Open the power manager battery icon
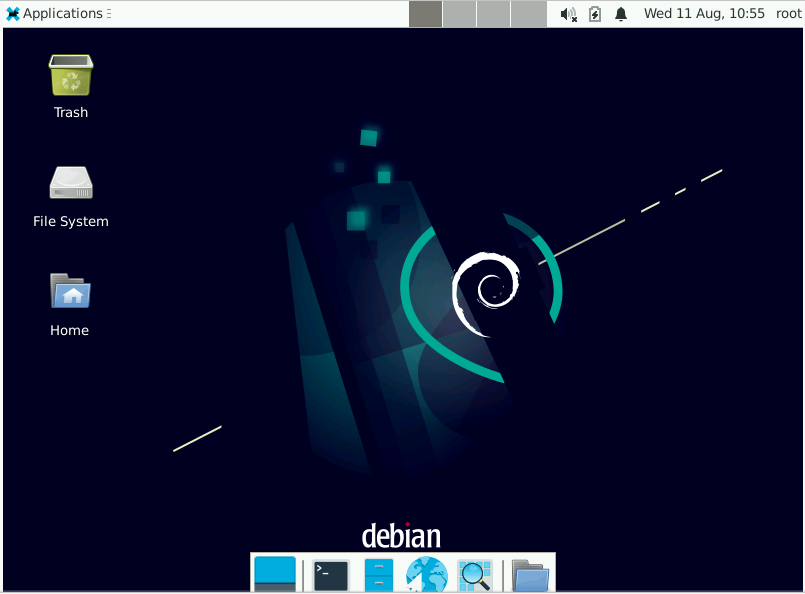805x594 pixels. pyautogui.click(x=595, y=14)
